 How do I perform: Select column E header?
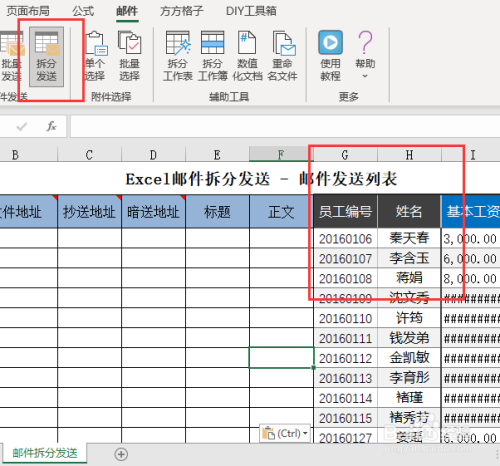click(217, 155)
